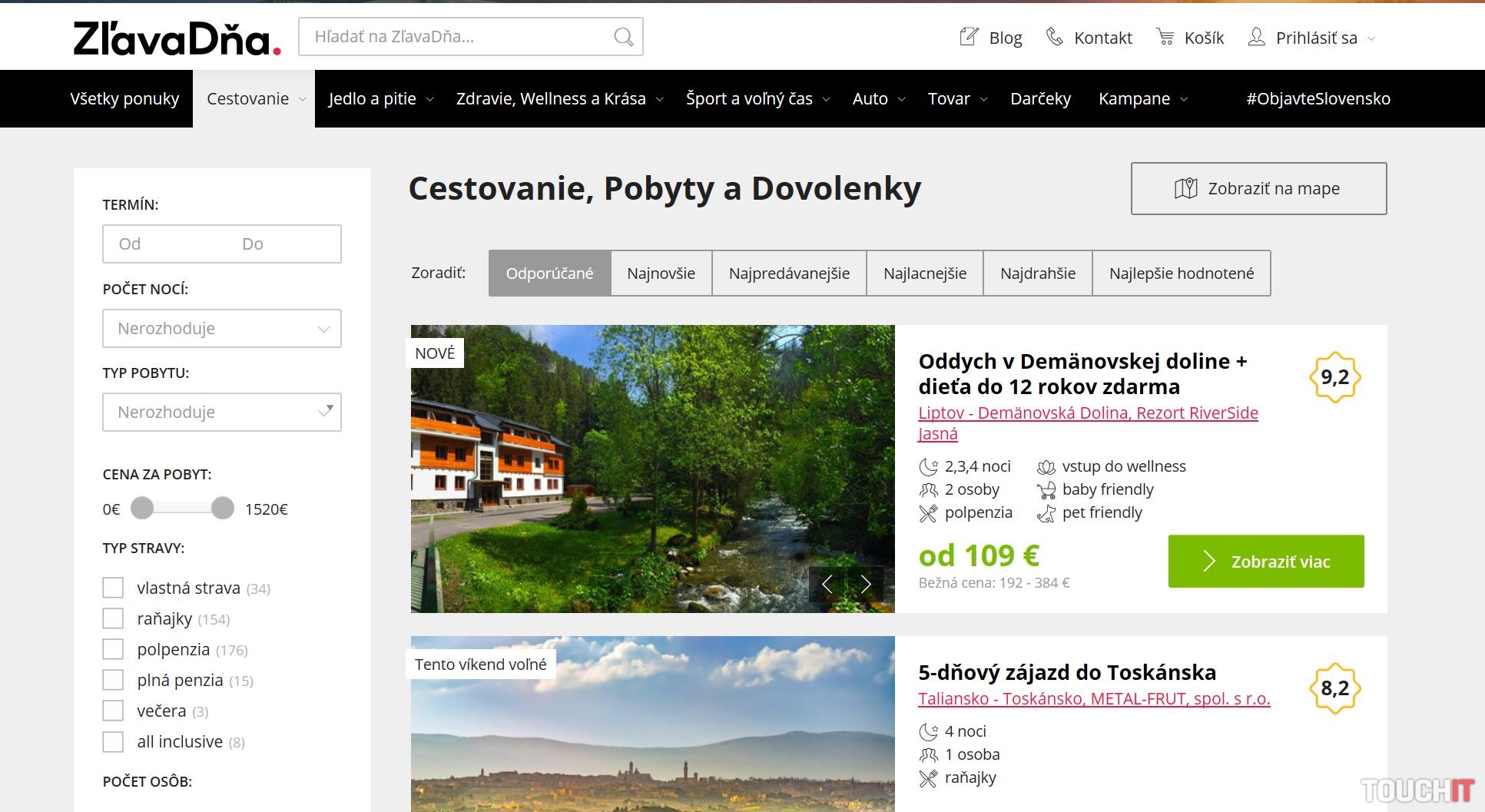Click the 9,2 rating badge
1485x812 pixels.
[1334, 377]
